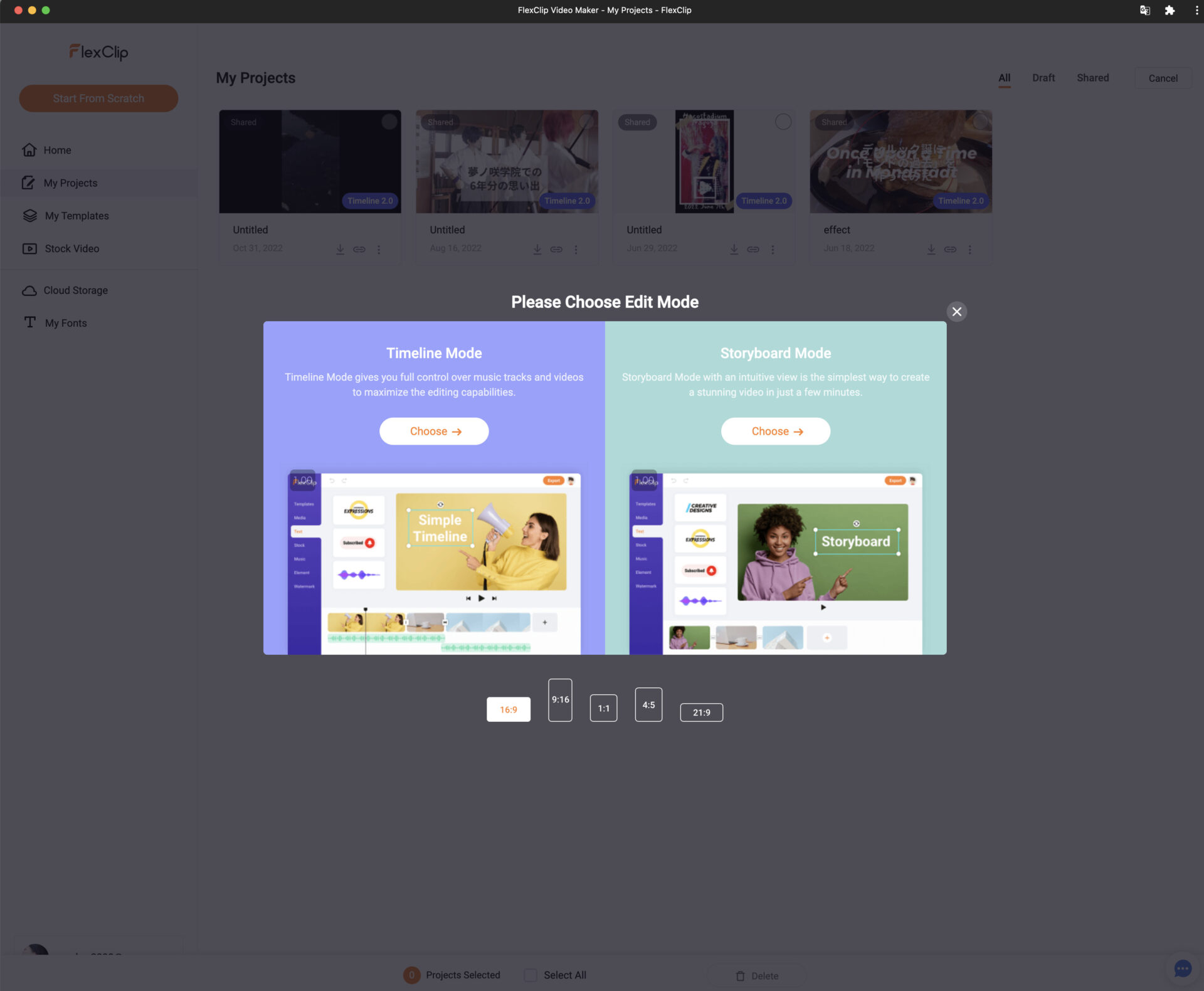Check the Select All checkbox

click(x=531, y=975)
